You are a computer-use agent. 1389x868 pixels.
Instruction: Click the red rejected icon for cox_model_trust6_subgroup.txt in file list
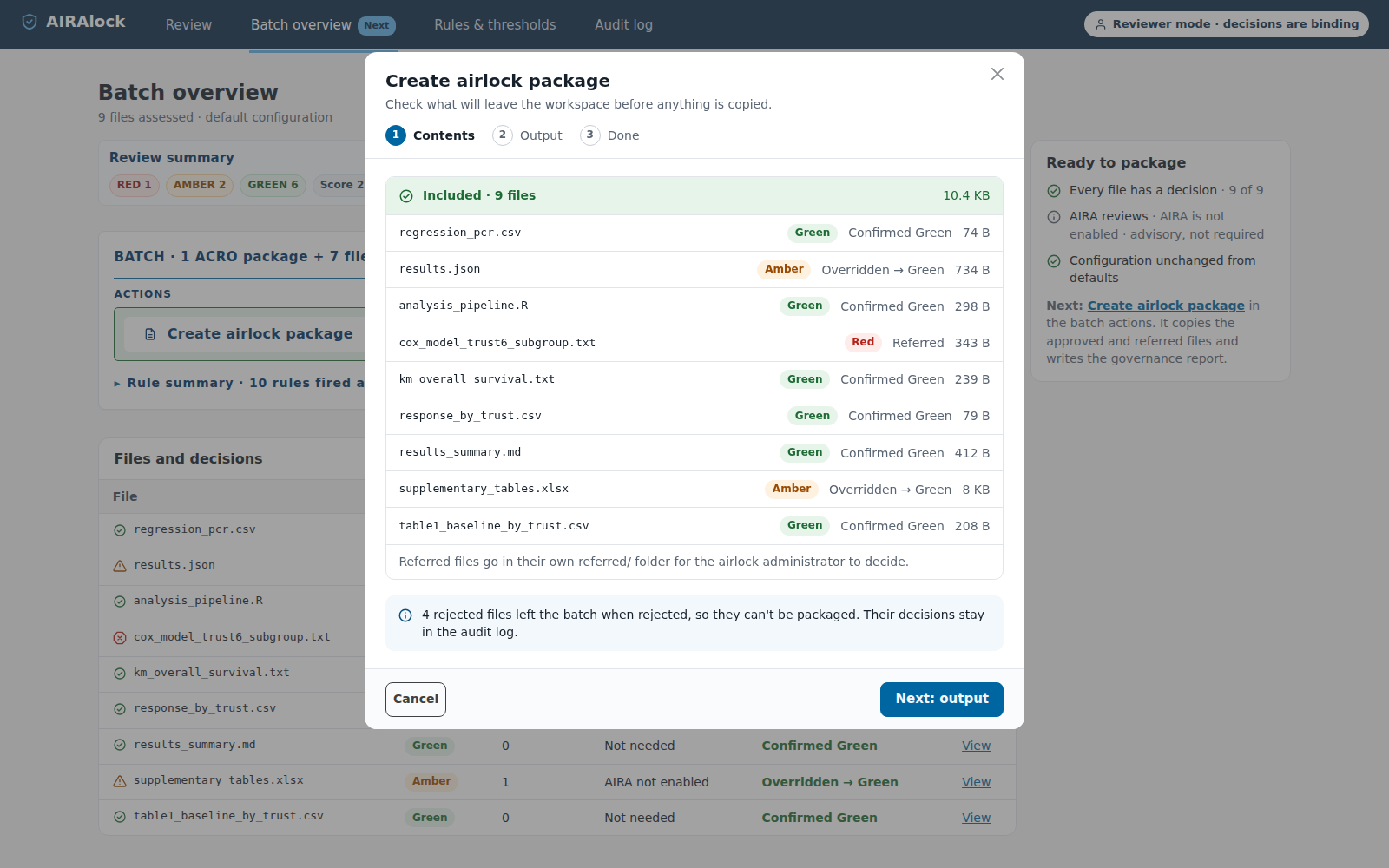click(120, 638)
